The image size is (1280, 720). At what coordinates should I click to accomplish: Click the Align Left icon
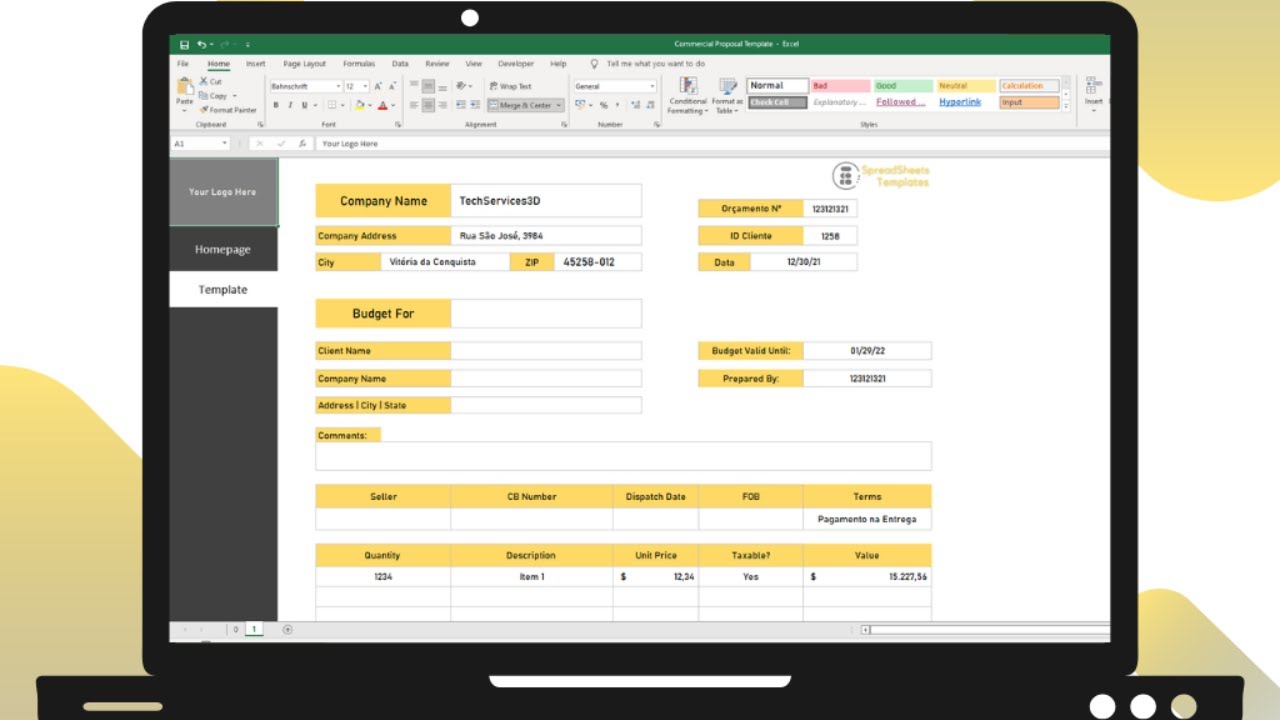[x=415, y=105]
